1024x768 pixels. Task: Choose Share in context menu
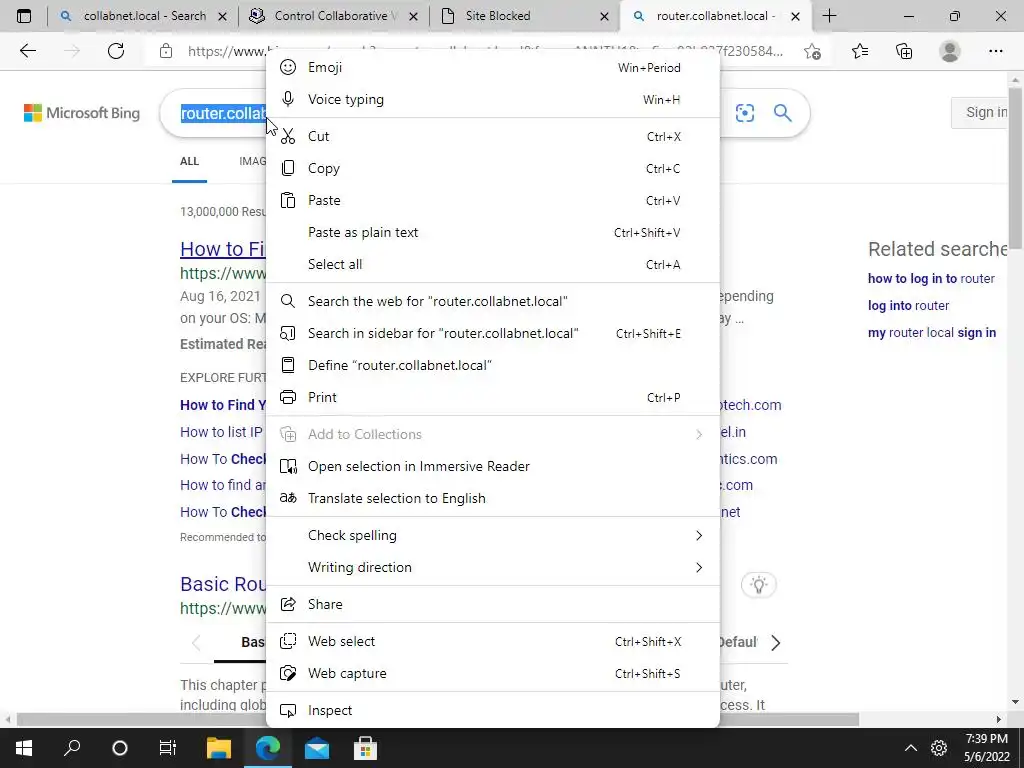[x=492, y=604]
